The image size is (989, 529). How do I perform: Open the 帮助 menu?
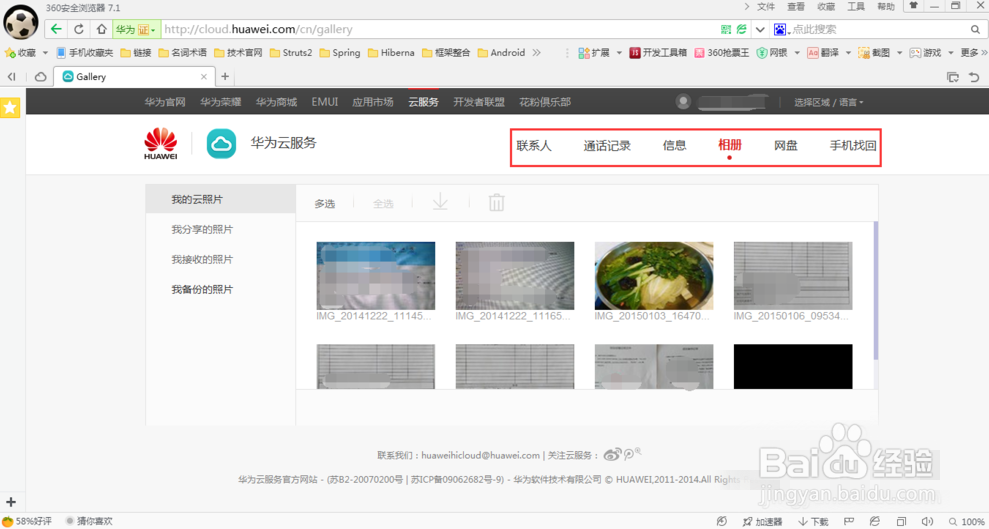(x=886, y=7)
